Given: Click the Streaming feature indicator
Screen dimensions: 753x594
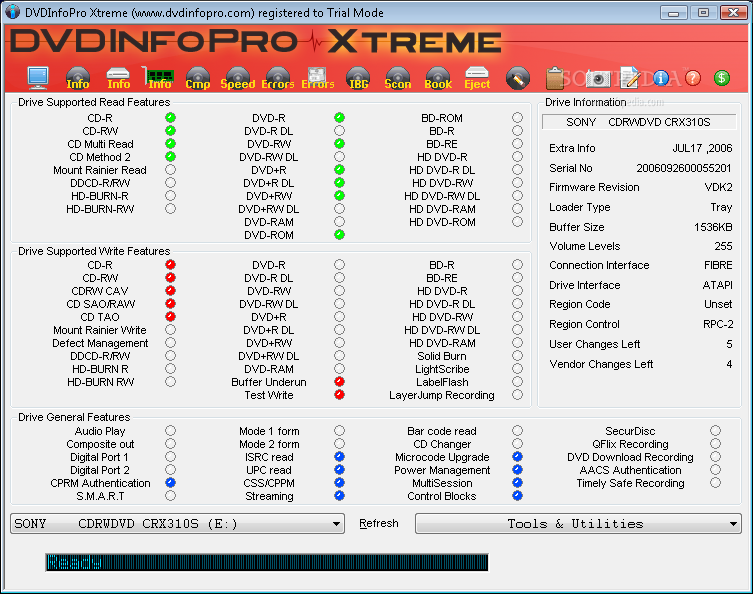Looking at the screenshot, I should coord(340,496).
